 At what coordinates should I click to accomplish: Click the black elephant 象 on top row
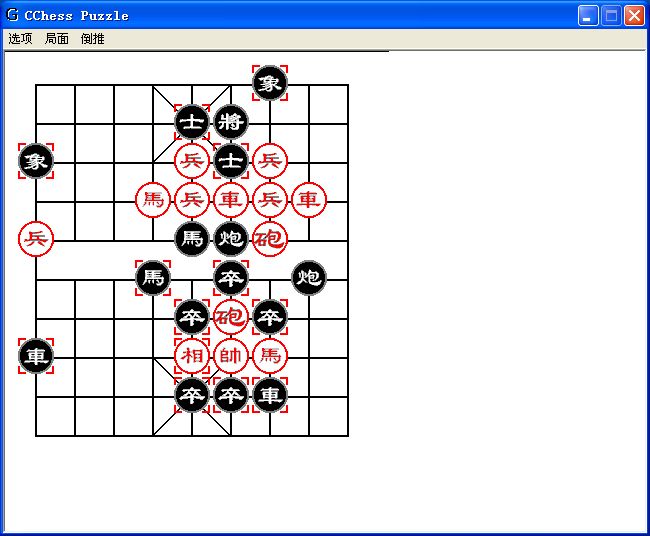point(270,83)
